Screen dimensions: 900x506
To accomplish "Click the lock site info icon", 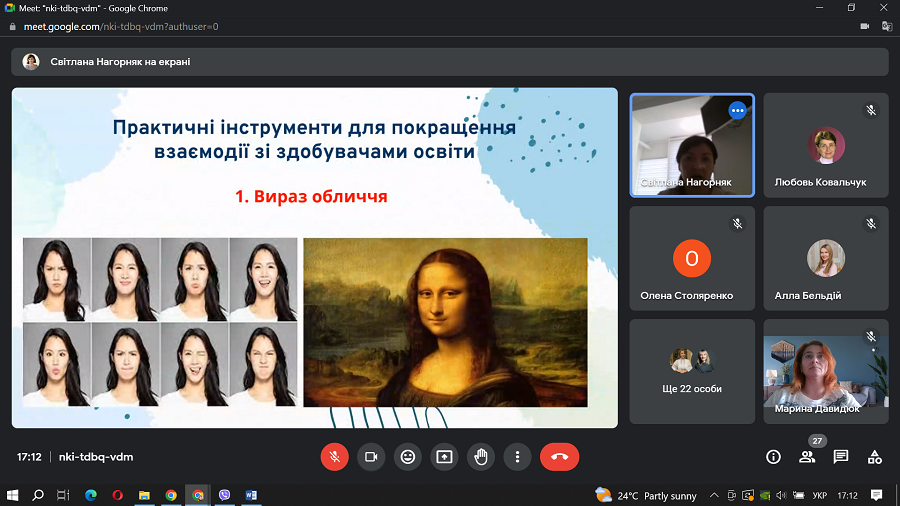I will pos(13,26).
